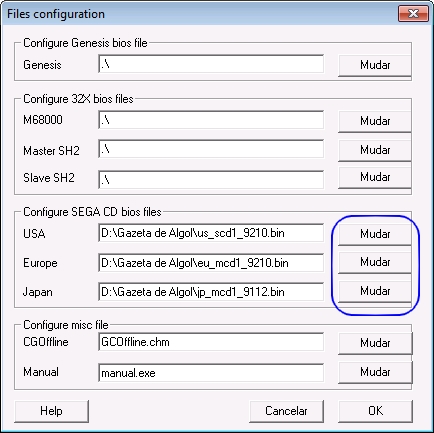This screenshot has height=433, width=434.
Task: Click Mudar button for Slave SH2
Action: coord(375,177)
